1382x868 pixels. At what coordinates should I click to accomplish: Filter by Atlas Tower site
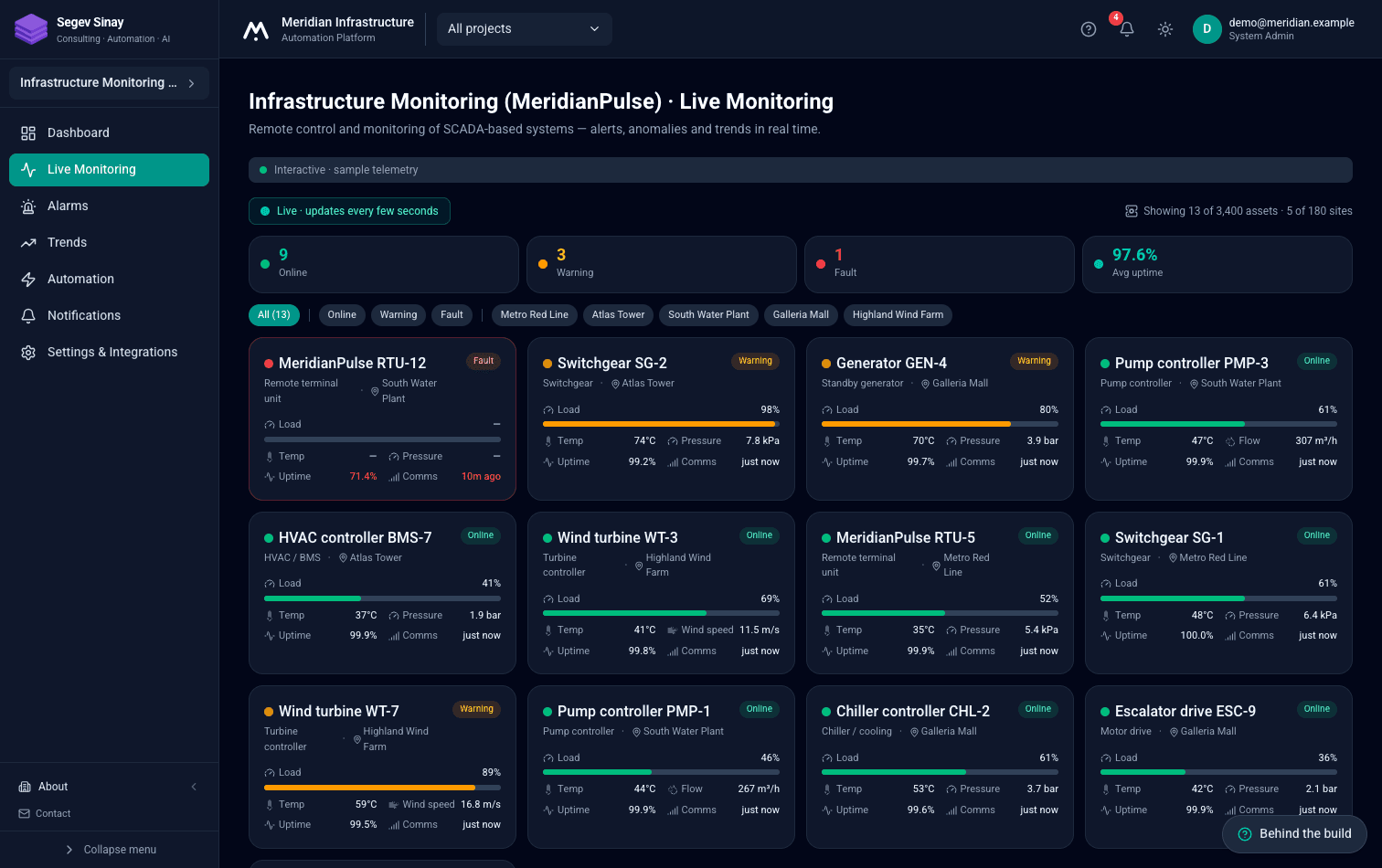618,315
